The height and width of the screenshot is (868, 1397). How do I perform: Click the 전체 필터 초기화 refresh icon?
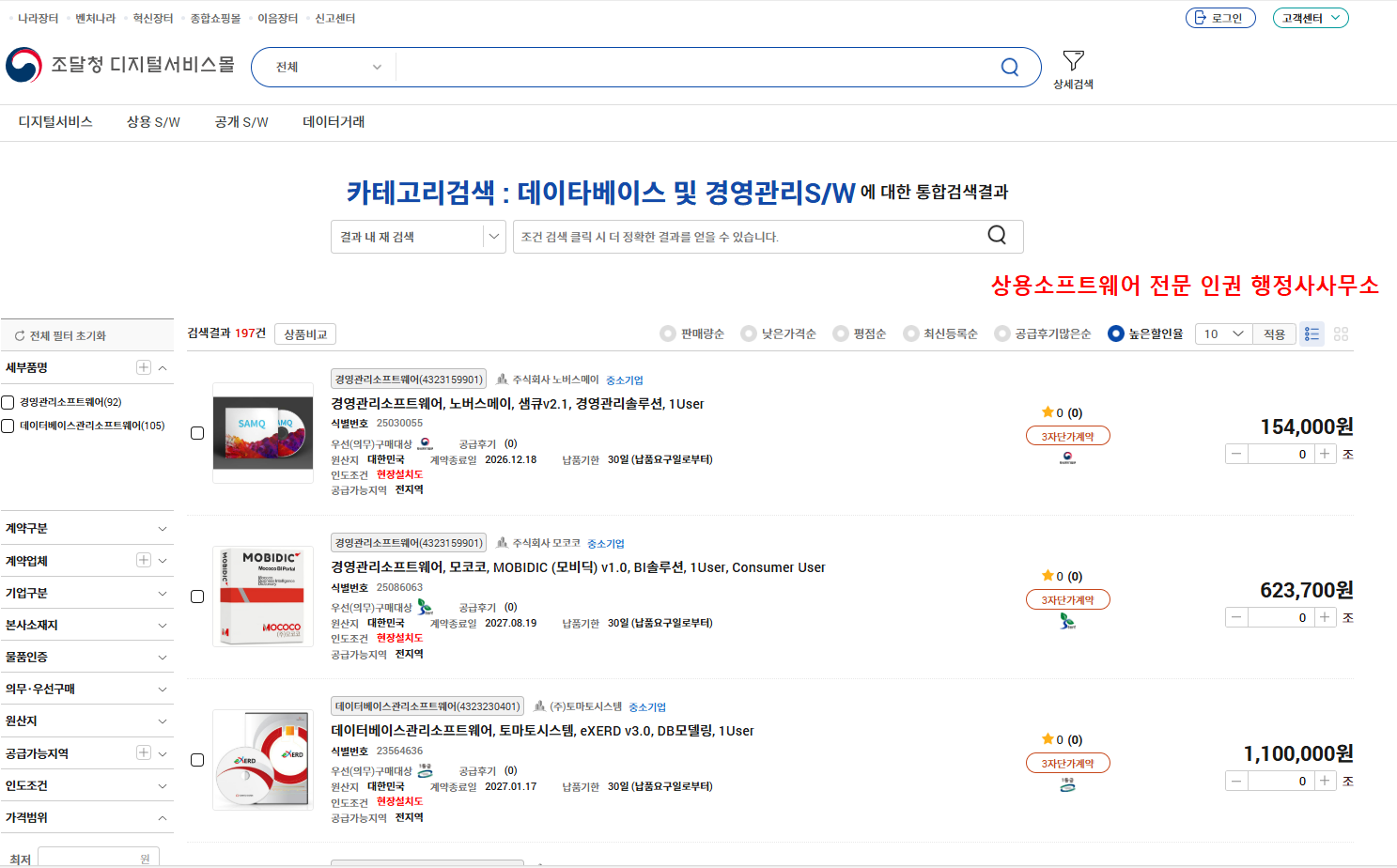coord(20,335)
